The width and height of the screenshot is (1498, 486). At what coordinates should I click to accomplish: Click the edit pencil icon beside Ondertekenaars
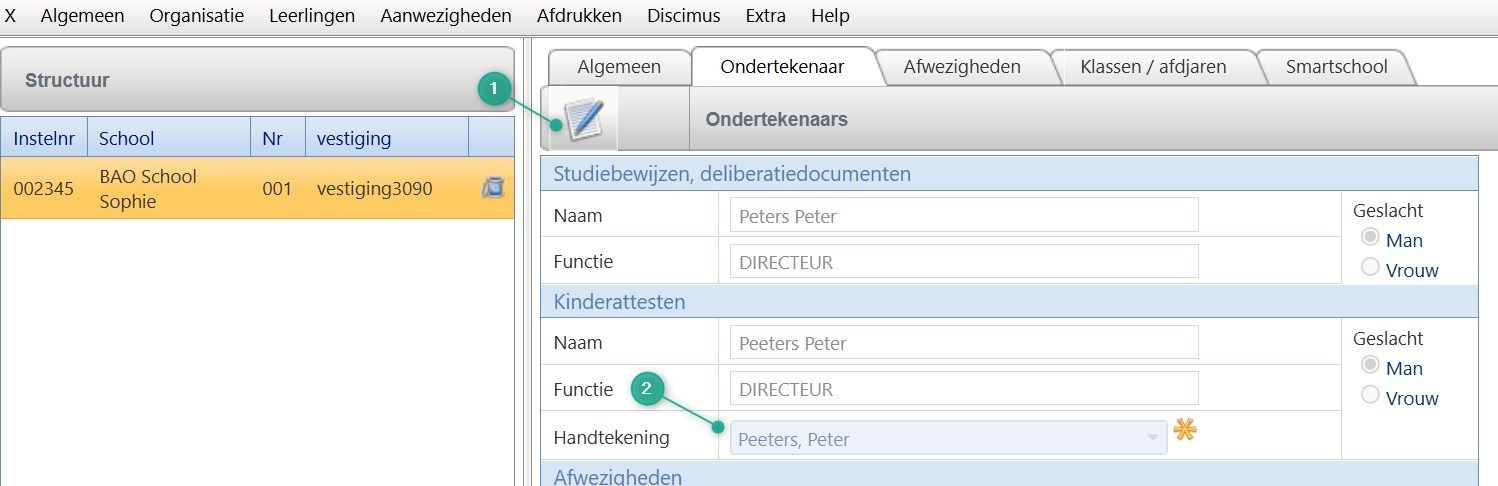pos(582,119)
